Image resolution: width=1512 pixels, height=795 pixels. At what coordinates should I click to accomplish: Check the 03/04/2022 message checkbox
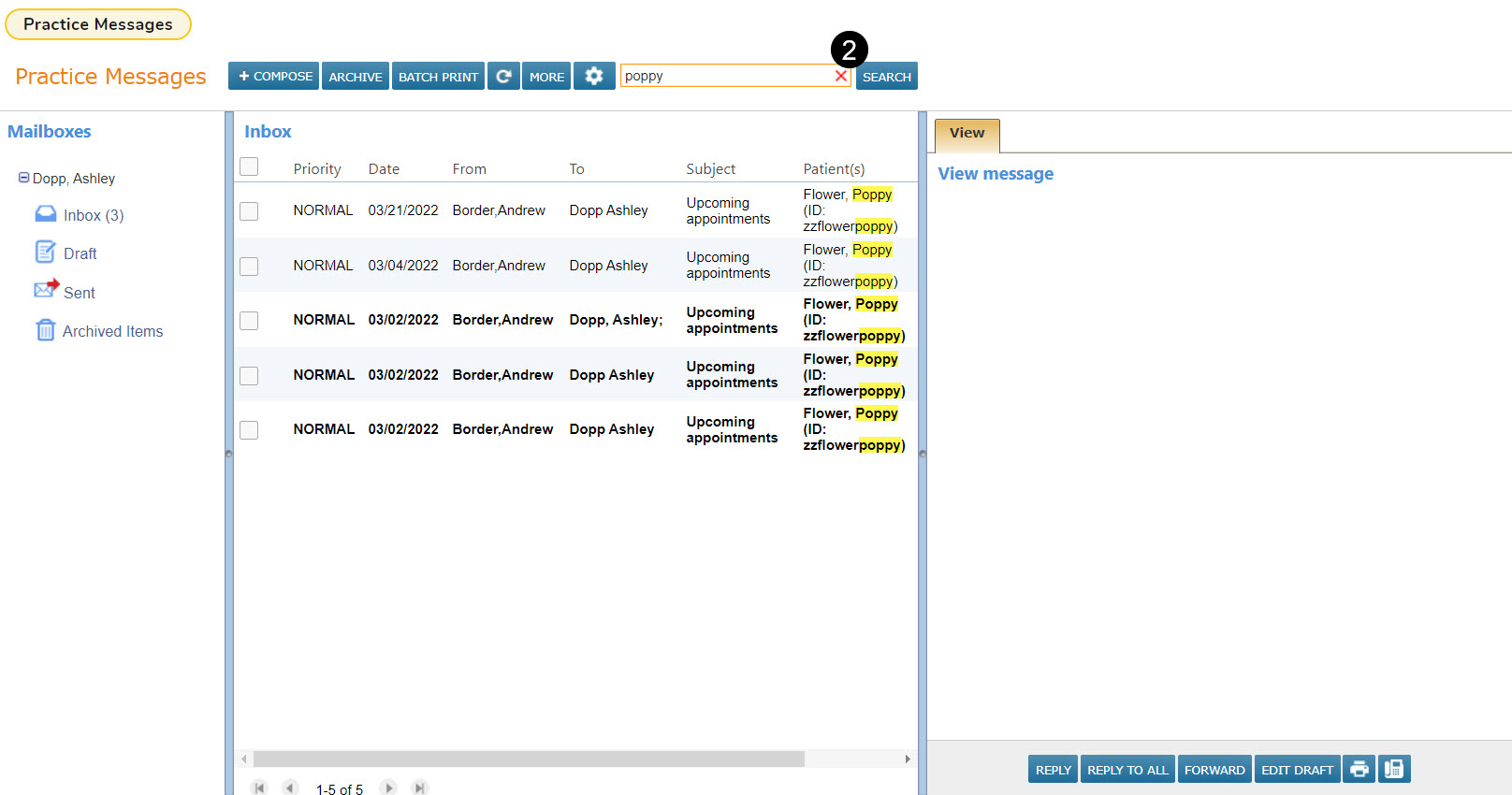pos(249,267)
